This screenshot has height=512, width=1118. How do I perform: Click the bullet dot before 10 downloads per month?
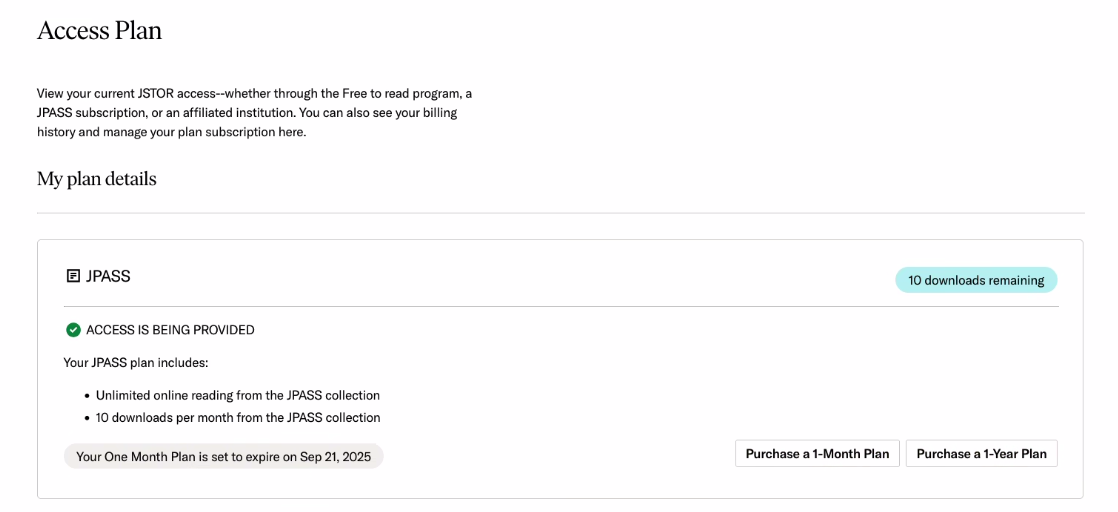(x=87, y=418)
